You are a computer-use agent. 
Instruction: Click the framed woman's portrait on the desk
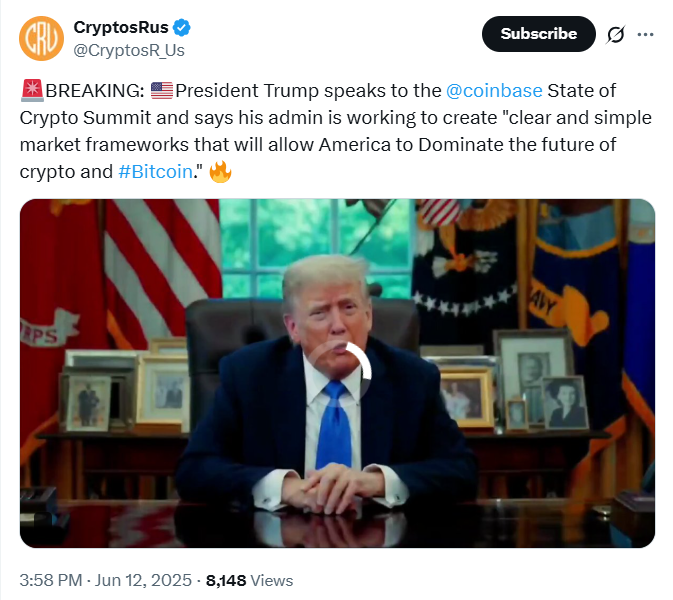(x=565, y=401)
